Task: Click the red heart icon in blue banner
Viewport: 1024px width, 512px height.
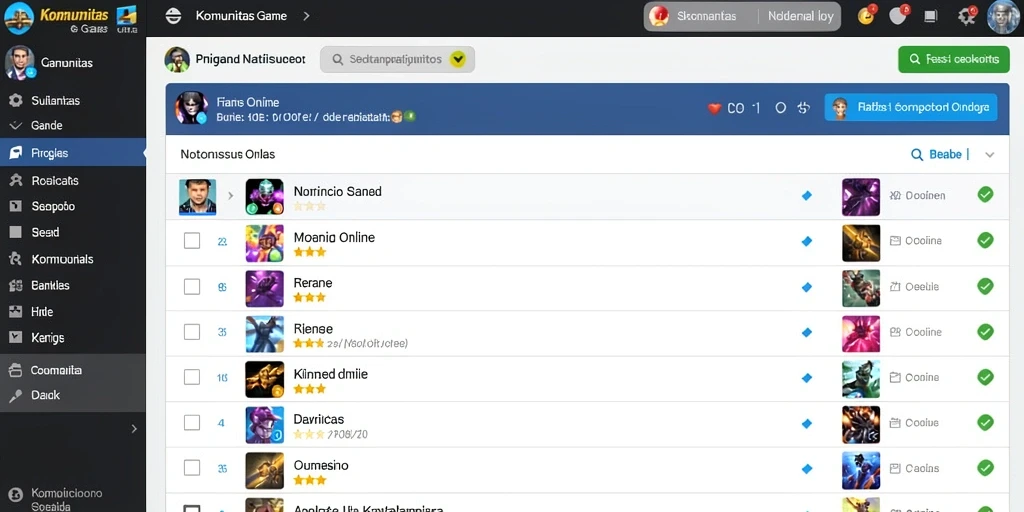Action: (714, 108)
